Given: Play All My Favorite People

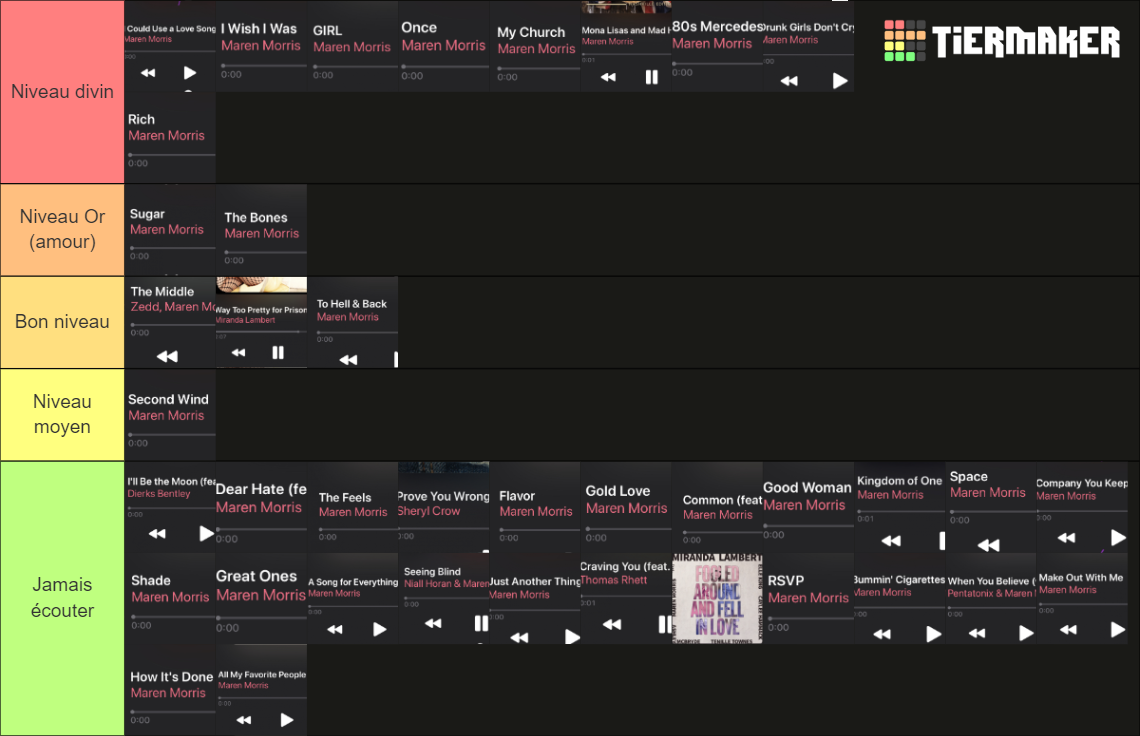Looking at the screenshot, I should [286, 720].
